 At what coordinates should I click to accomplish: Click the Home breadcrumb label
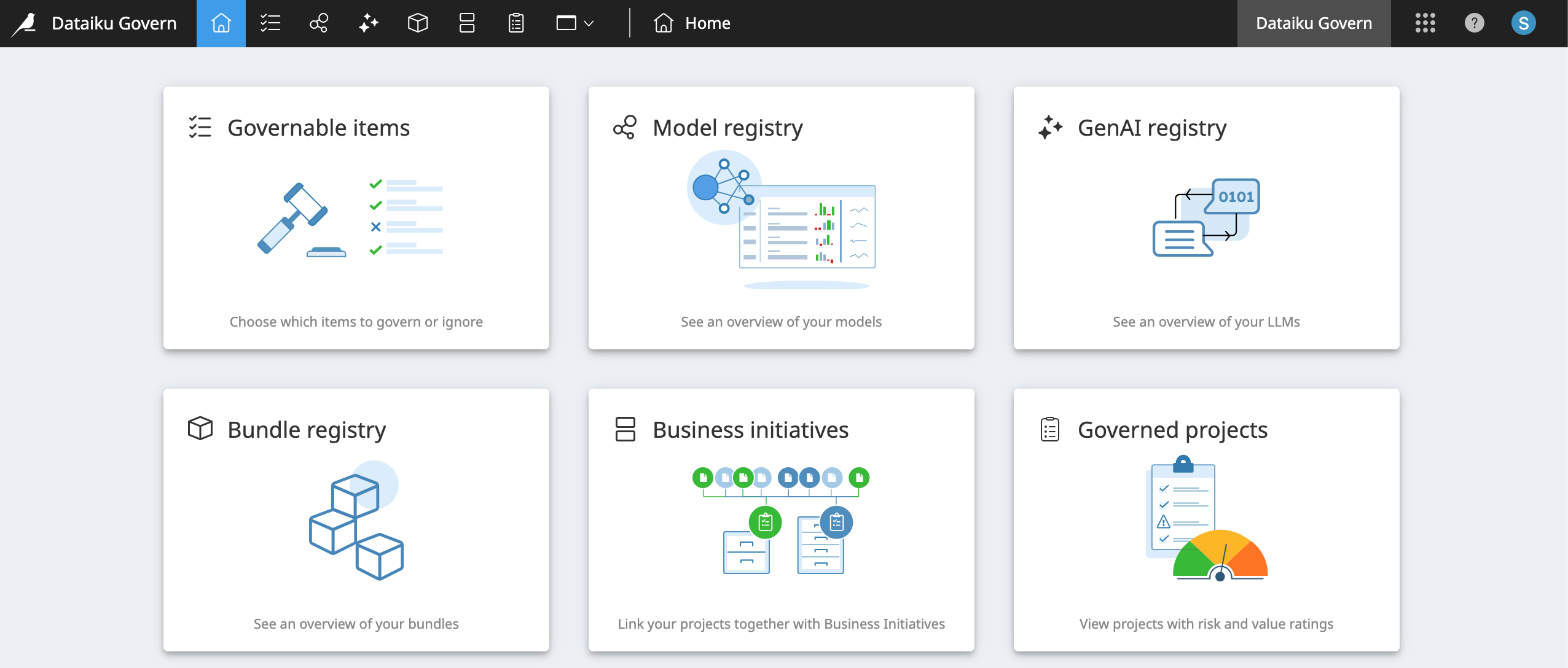pos(708,23)
